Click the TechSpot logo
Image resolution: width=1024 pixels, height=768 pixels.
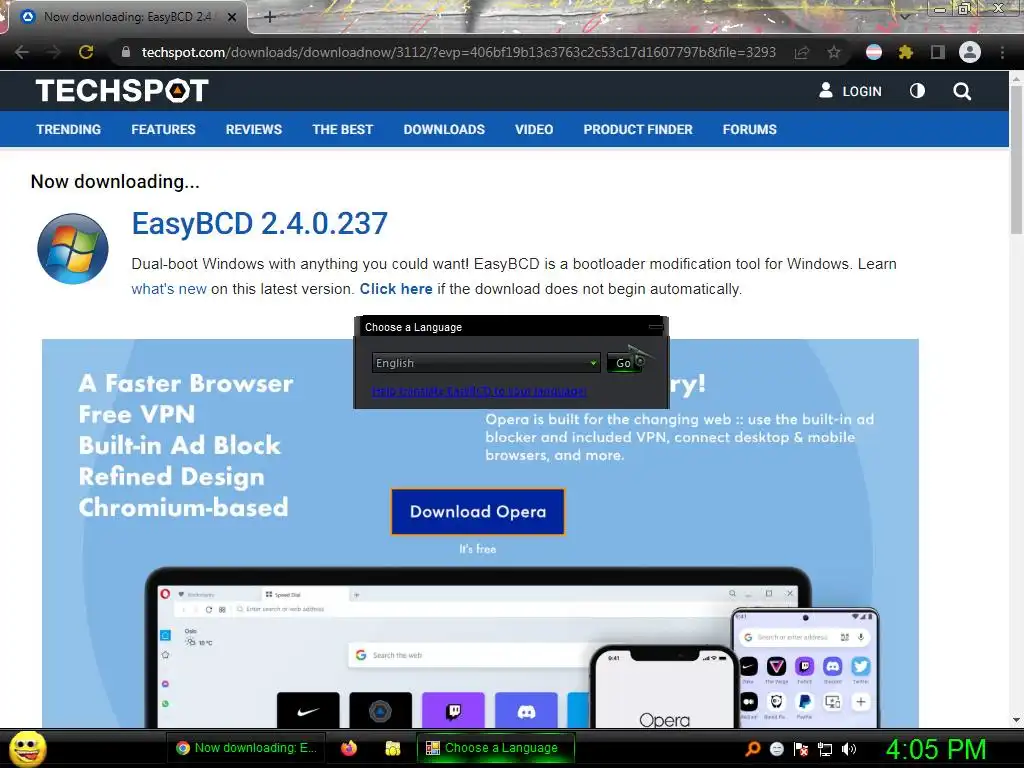pyautogui.click(x=122, y=91)
